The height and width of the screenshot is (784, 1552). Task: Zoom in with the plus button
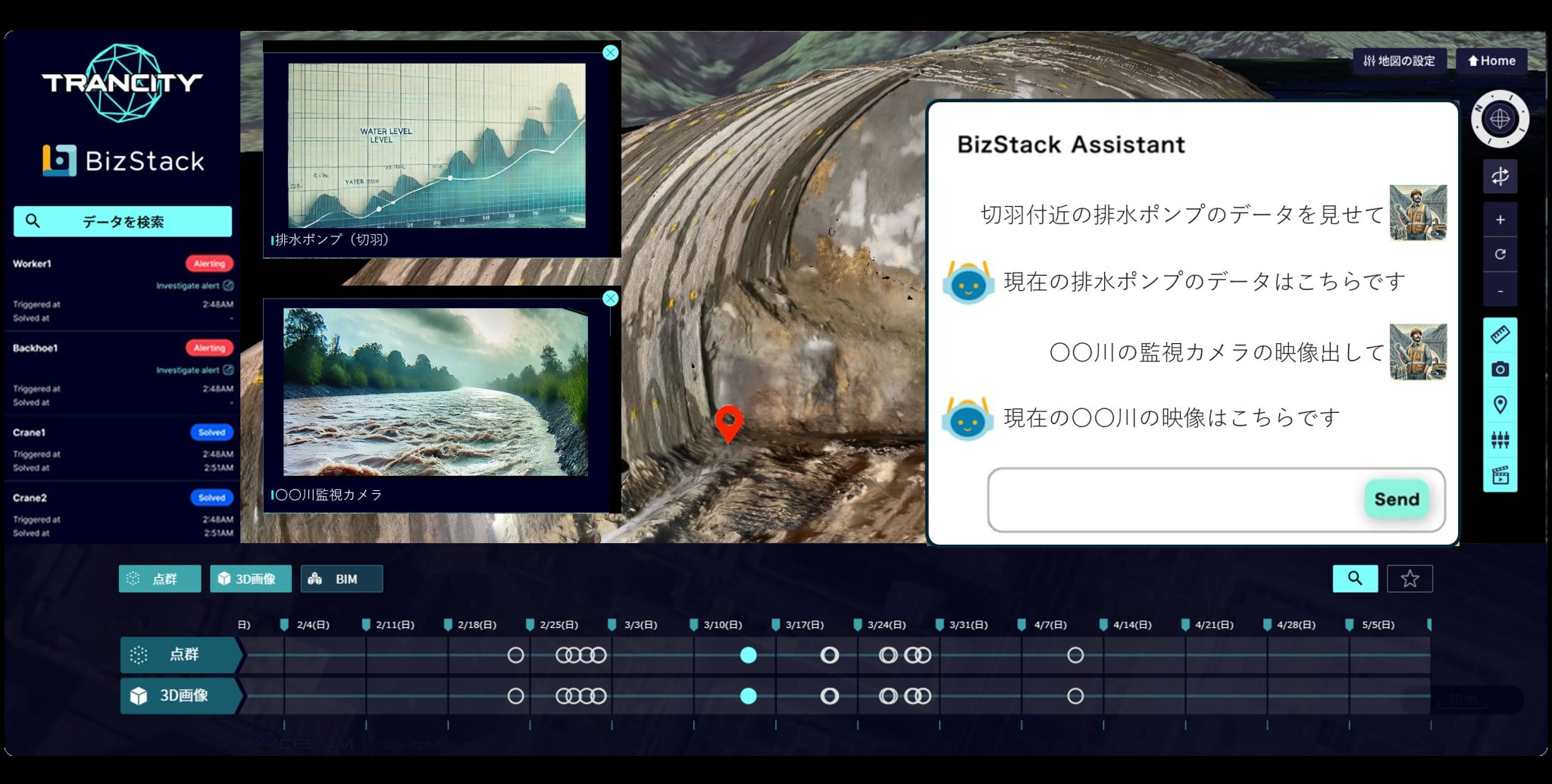click(1500, 220)
